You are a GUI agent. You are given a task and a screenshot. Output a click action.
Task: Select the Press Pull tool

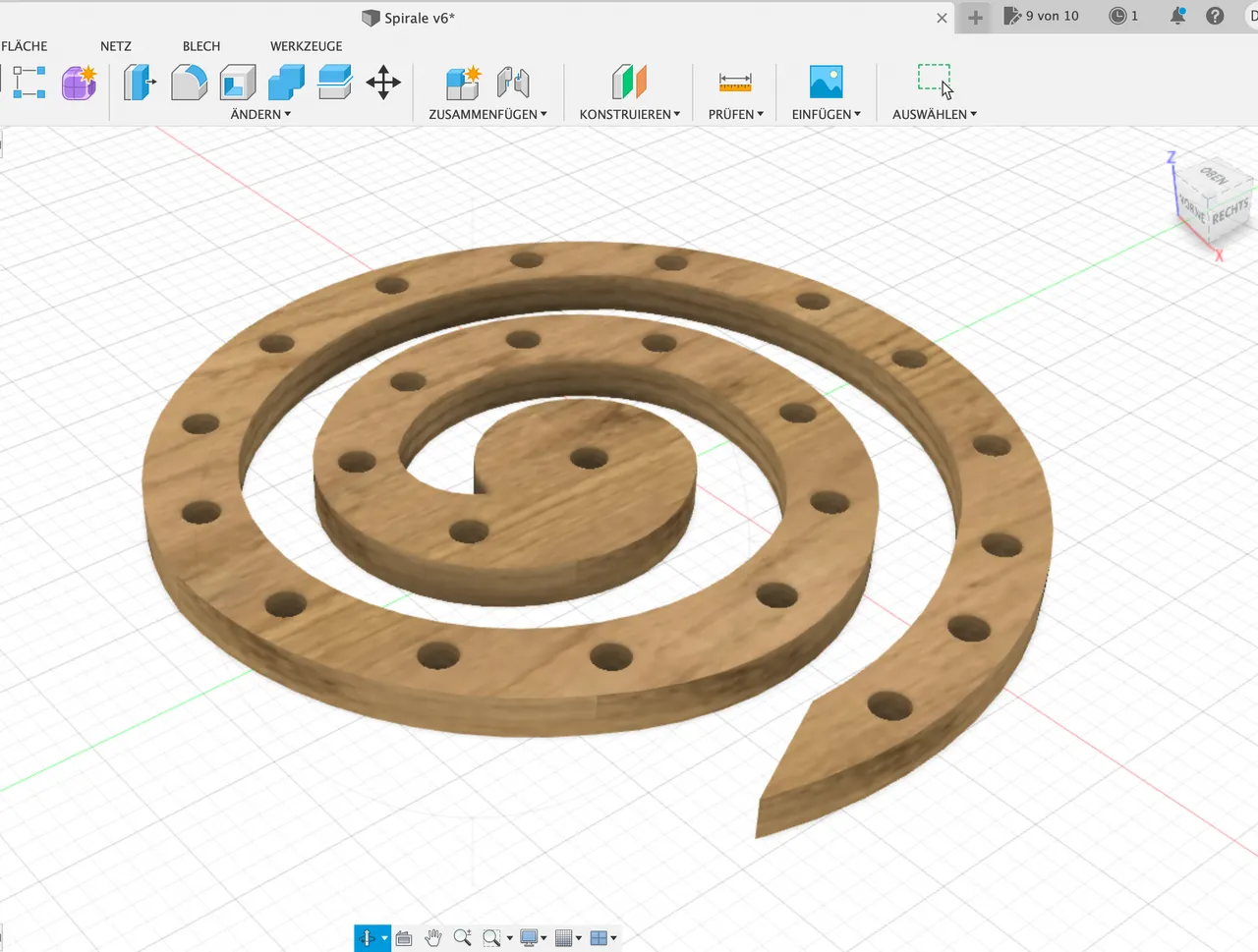click(x=140, y=83)
